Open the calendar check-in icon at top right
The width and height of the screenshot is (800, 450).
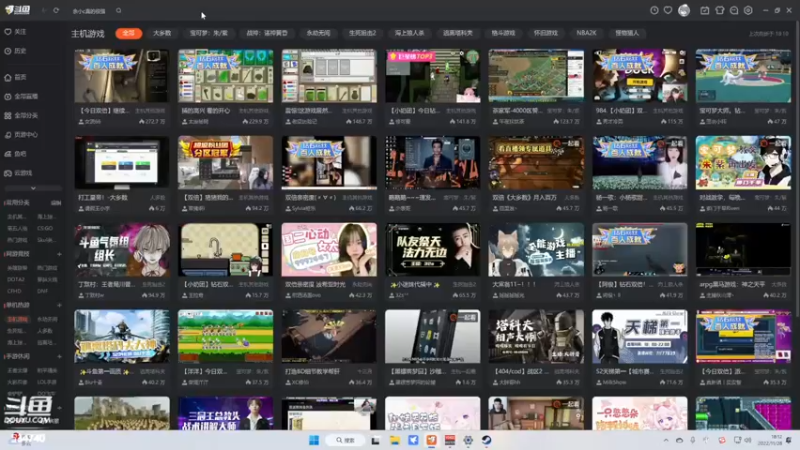point(705,10)
